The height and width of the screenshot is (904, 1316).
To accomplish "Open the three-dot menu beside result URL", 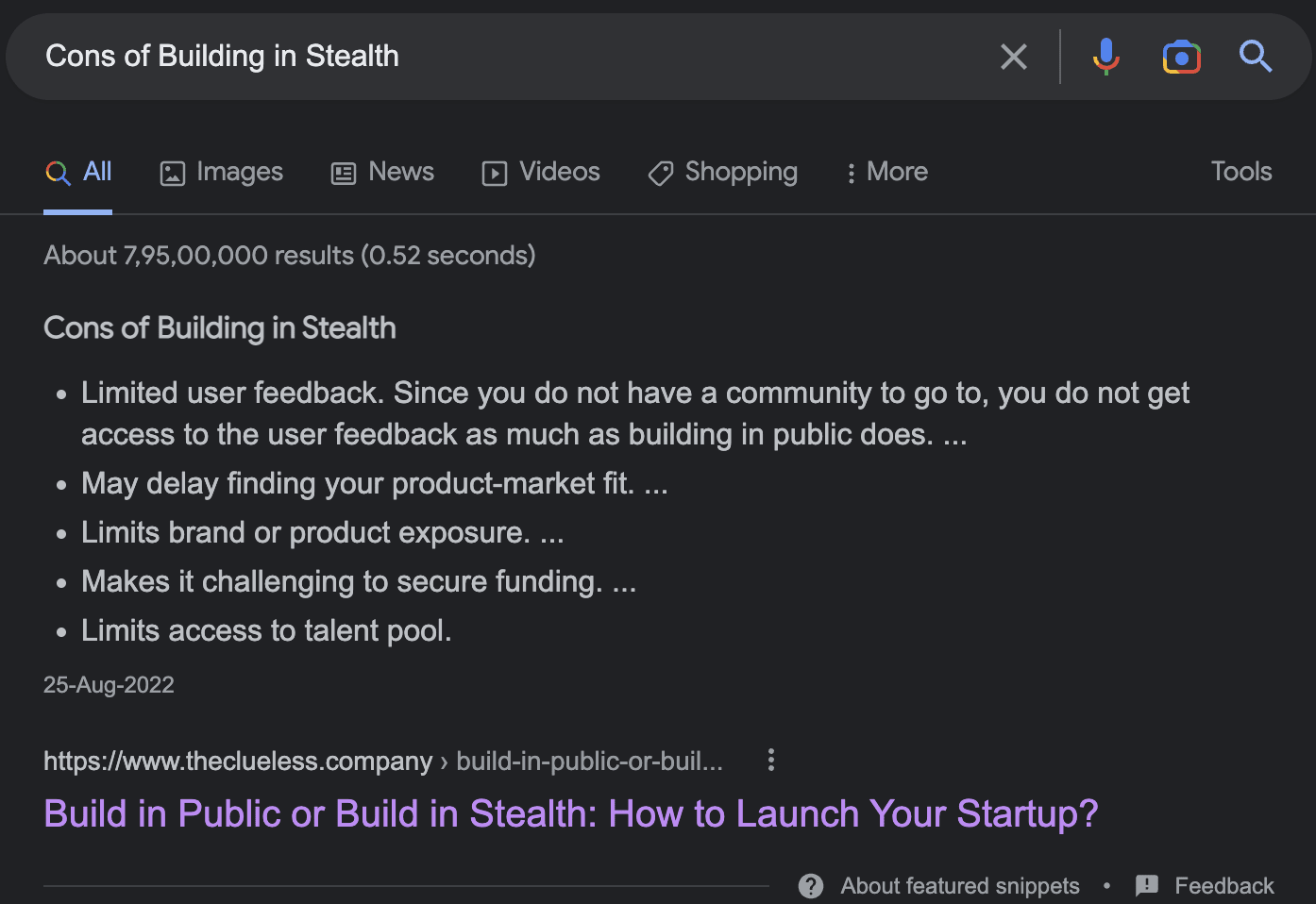I will (x=771, y=761).
